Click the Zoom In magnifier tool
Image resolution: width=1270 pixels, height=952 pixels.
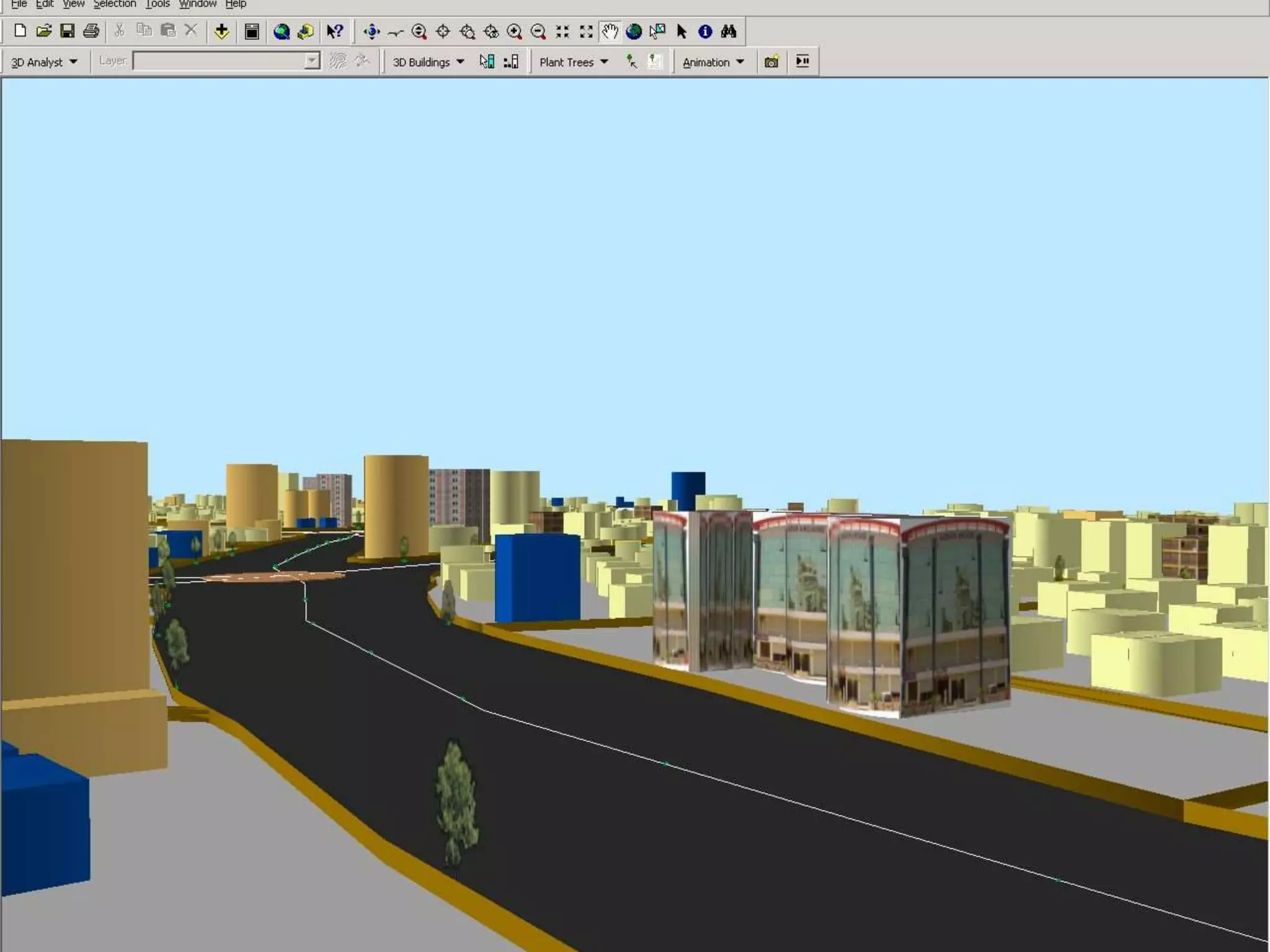(x=514, y=31)
